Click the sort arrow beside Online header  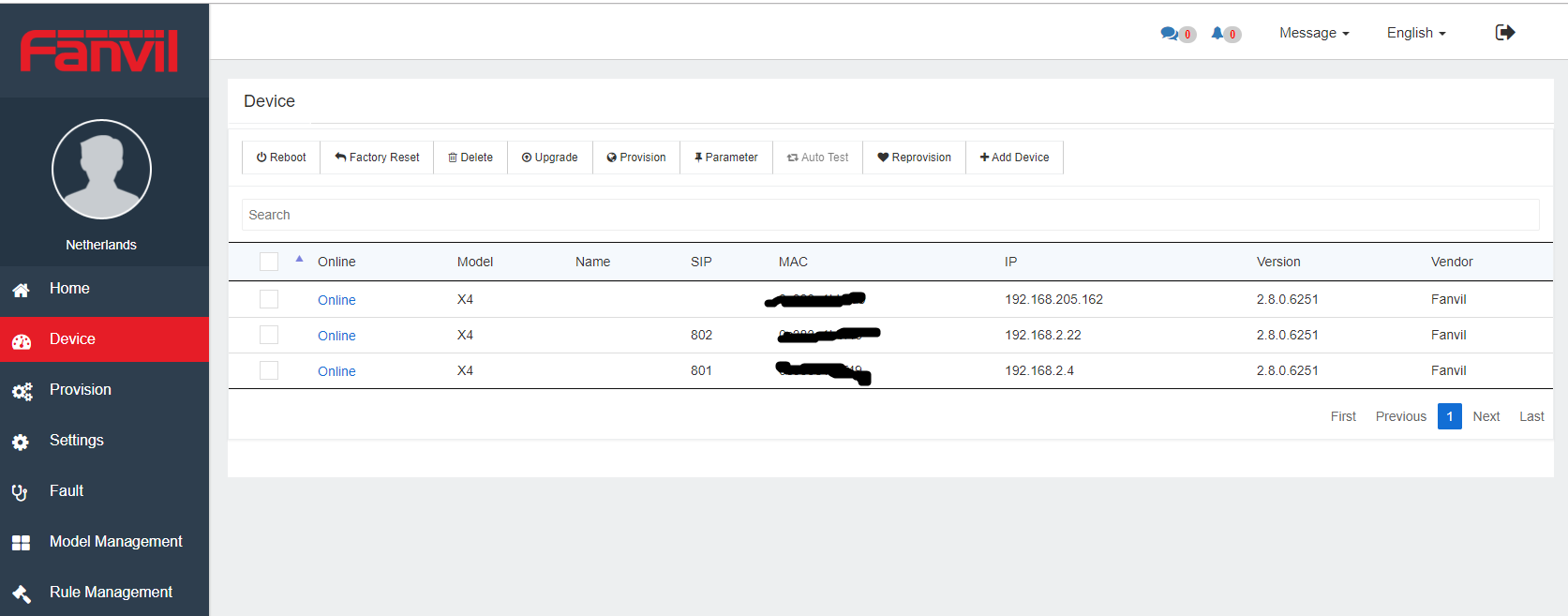[300, 259]
